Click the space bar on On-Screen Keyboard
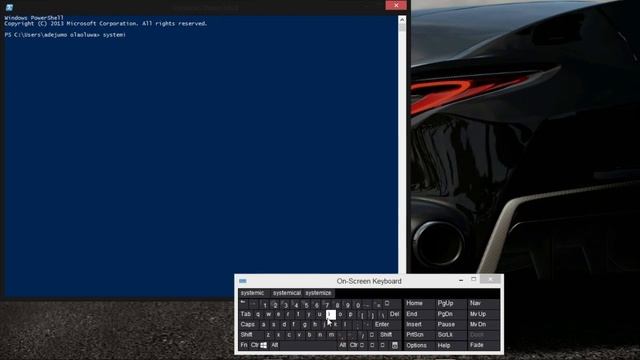Viewport: 640px width, 360px height. 309,345
